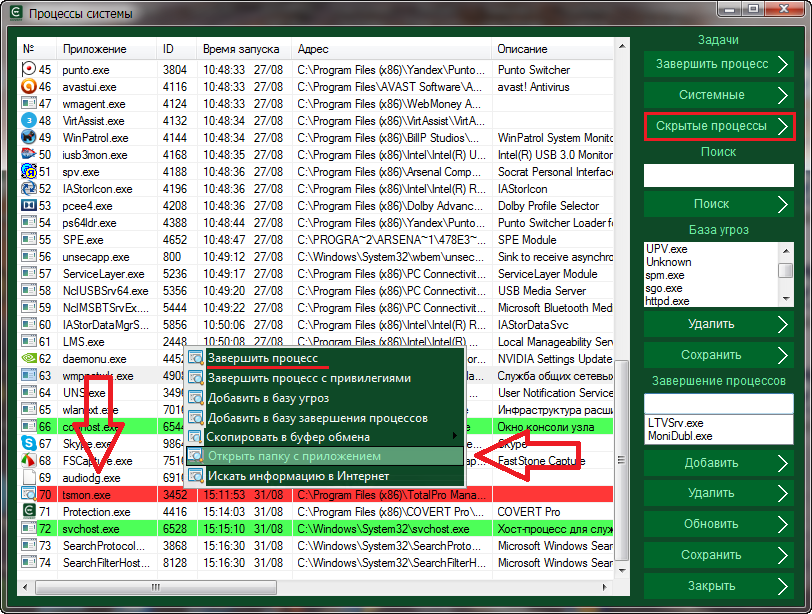
Task: Click the daemonu.exe NVIDIA icon
Action: click(x=29, y=358)
